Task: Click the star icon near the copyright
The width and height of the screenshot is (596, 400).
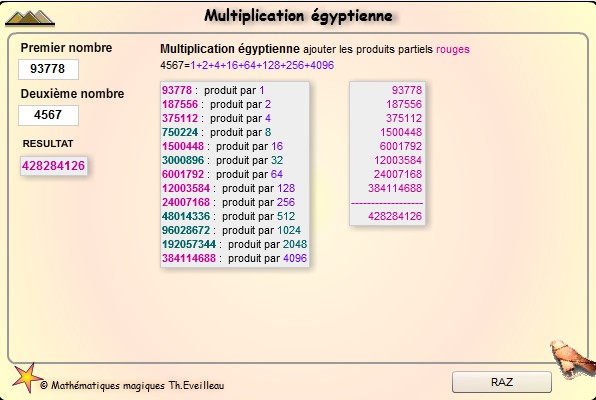Action: tap(27, 377)
